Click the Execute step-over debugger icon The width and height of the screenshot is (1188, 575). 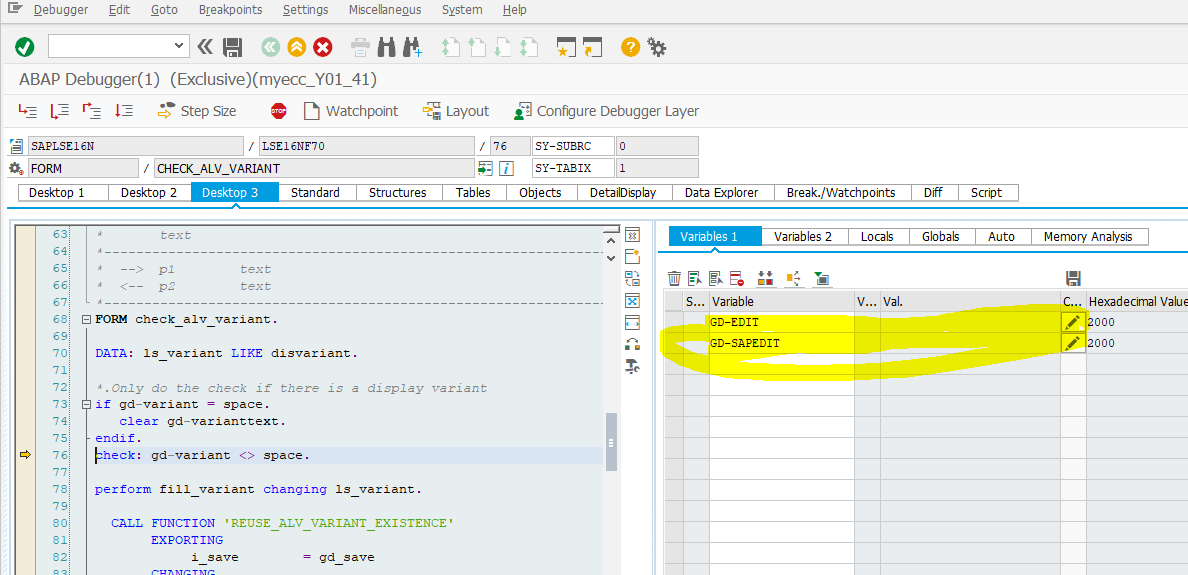pos(59,111)
